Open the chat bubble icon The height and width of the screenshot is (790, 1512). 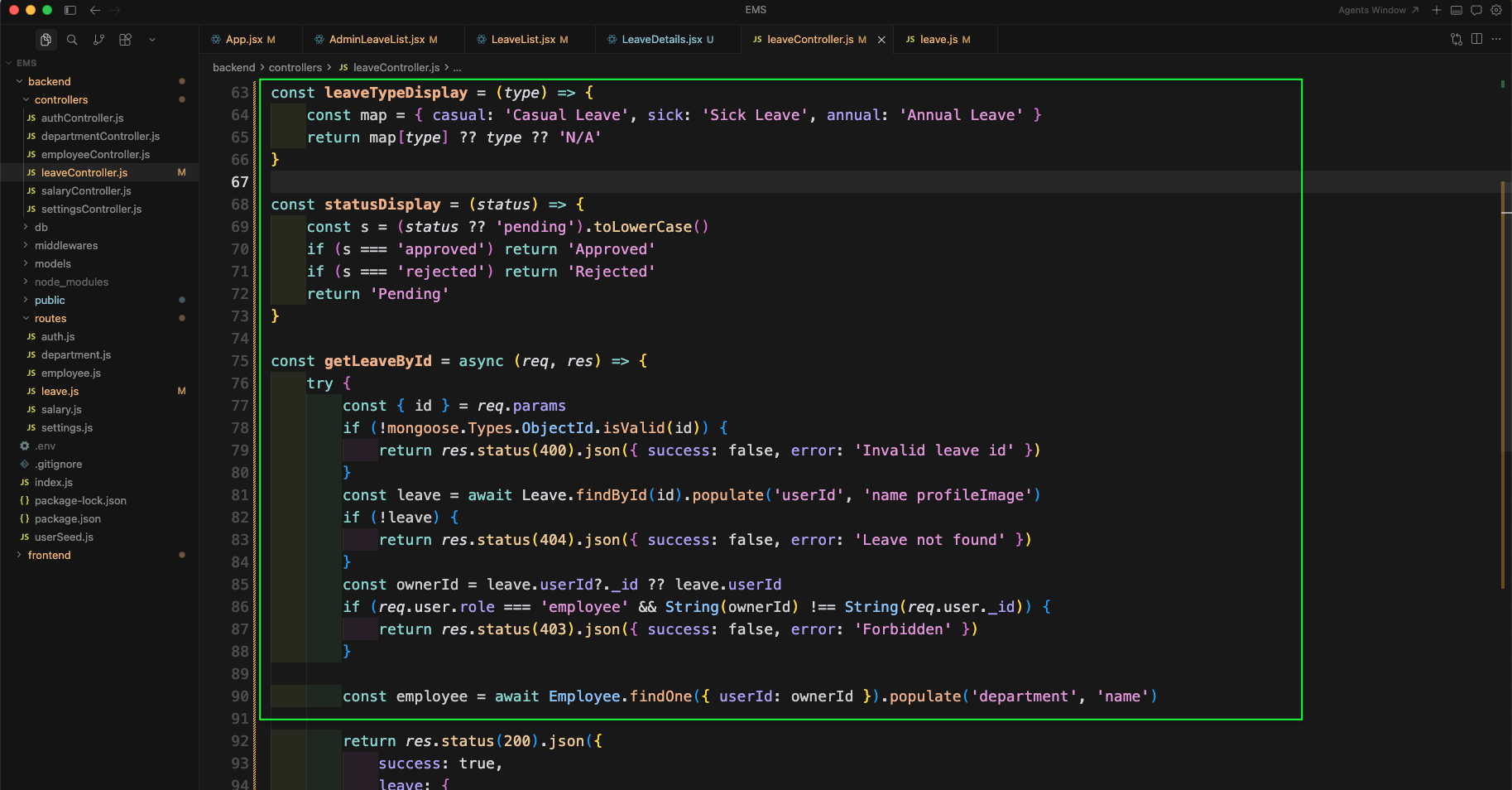tap(1476, 10)
